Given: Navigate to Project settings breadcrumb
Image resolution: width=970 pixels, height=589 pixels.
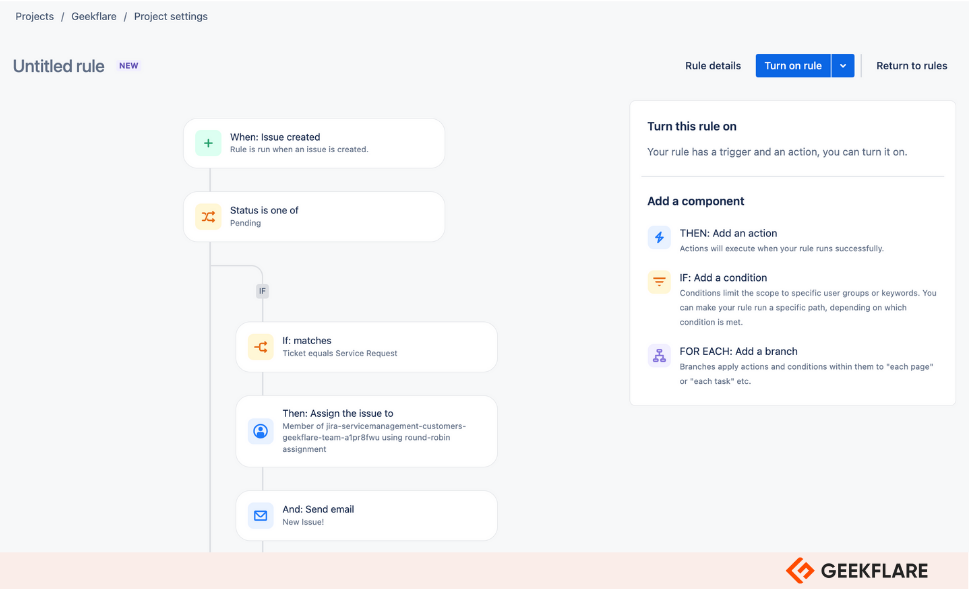Looking at the screenshot, I should tap(171, 17).
